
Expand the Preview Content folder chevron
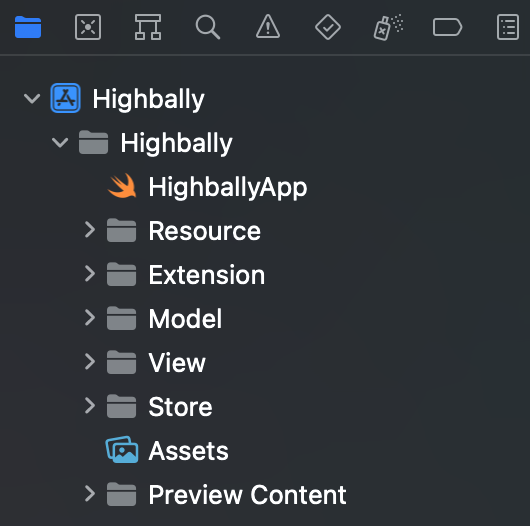[x=90, y=494]
